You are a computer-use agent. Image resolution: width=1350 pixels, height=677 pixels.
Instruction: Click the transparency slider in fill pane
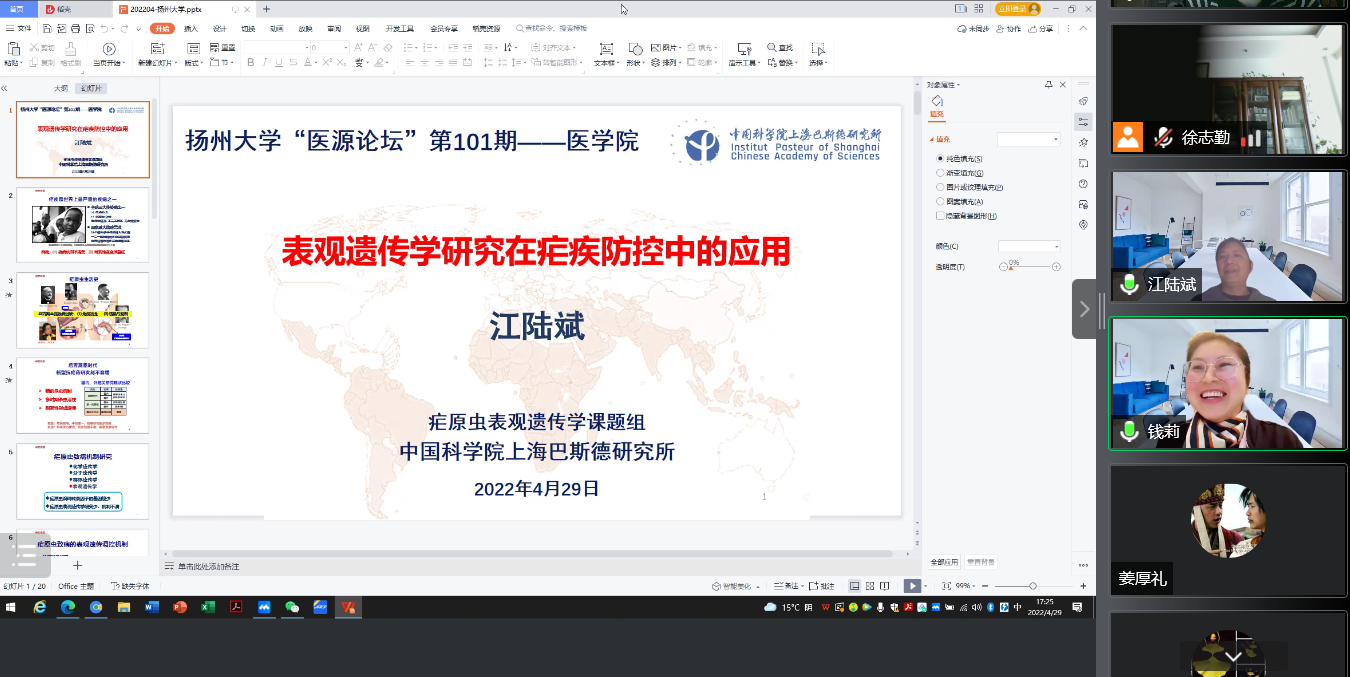[1029, 267]
